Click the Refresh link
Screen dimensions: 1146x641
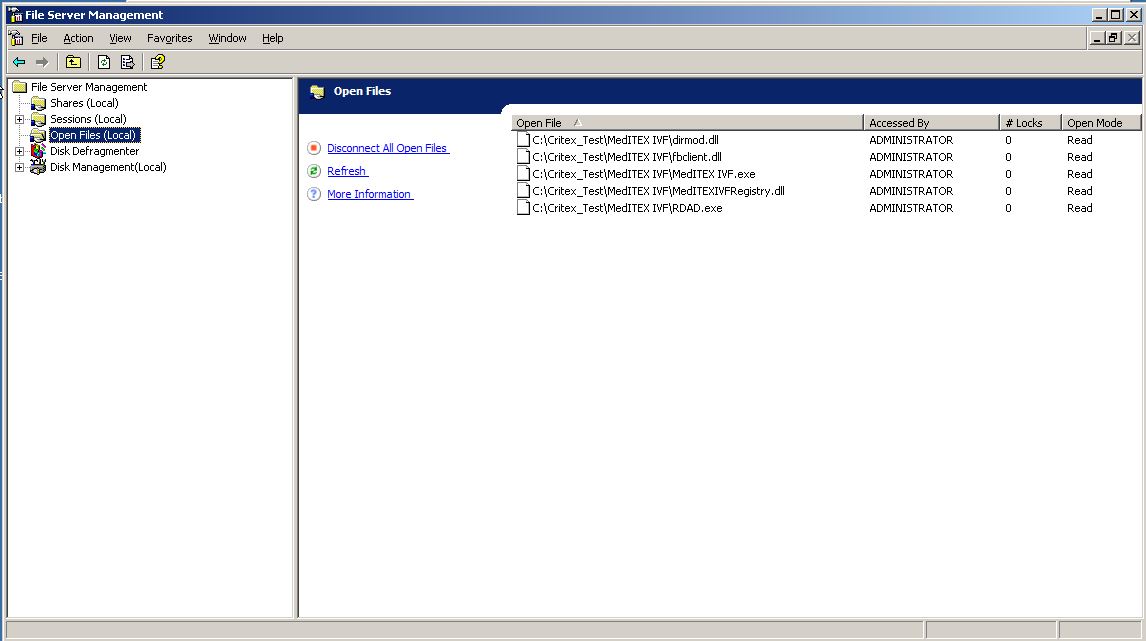click(x=347, y=171)
